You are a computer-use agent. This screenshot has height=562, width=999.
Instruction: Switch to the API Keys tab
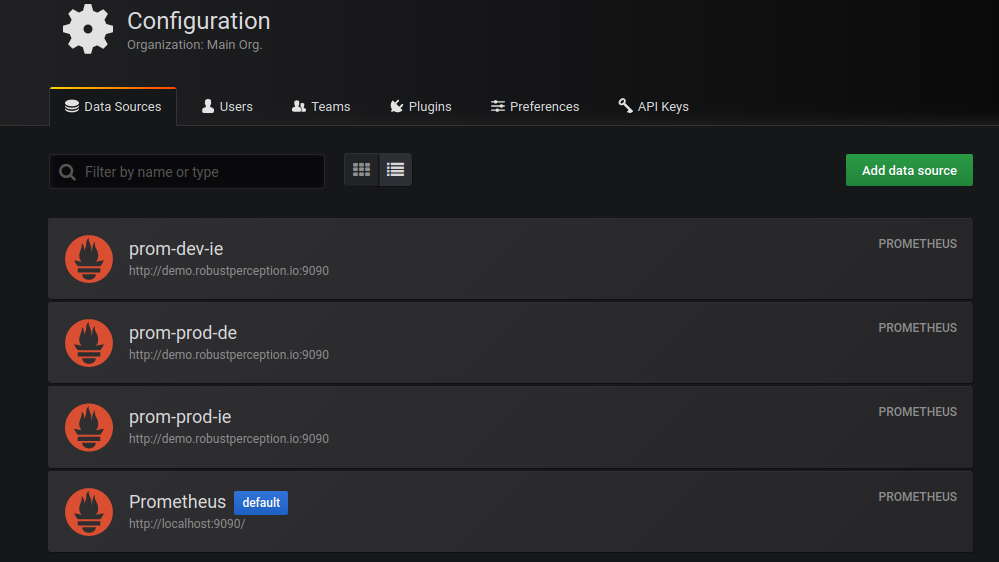click(653, 106)
